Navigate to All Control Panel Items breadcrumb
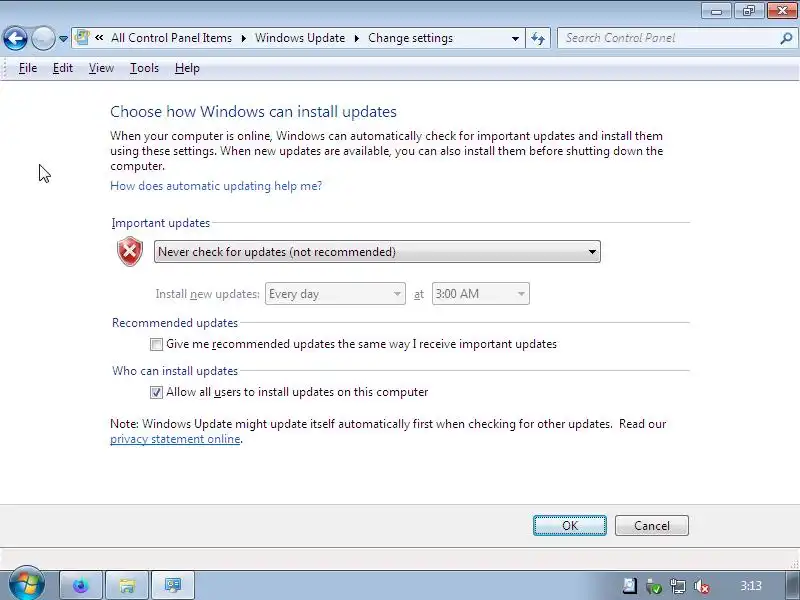The height and width of the screenshot is (600, 800). click(x=171, y=38)
